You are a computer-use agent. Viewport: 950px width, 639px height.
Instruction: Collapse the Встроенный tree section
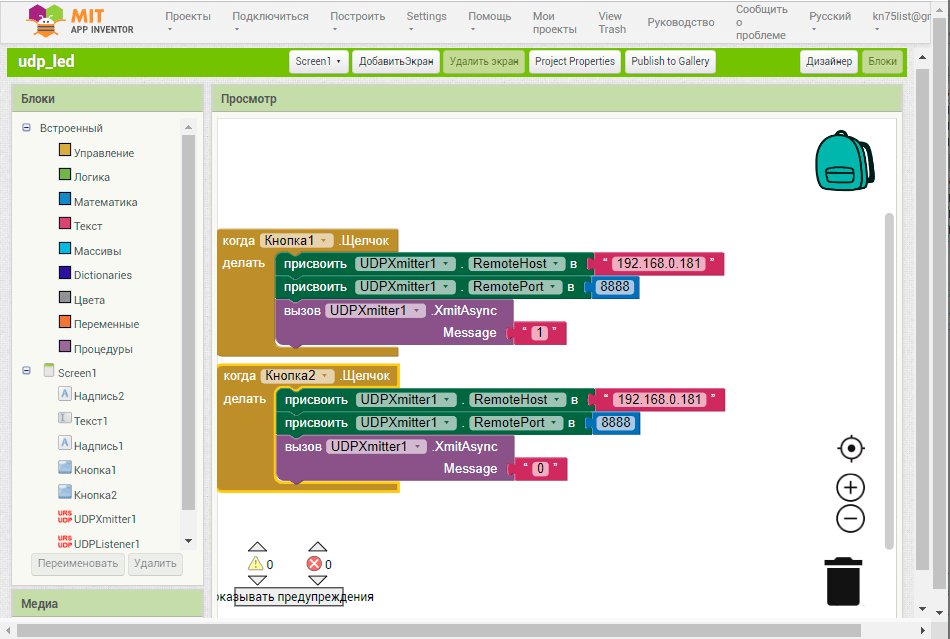[26, 128]
